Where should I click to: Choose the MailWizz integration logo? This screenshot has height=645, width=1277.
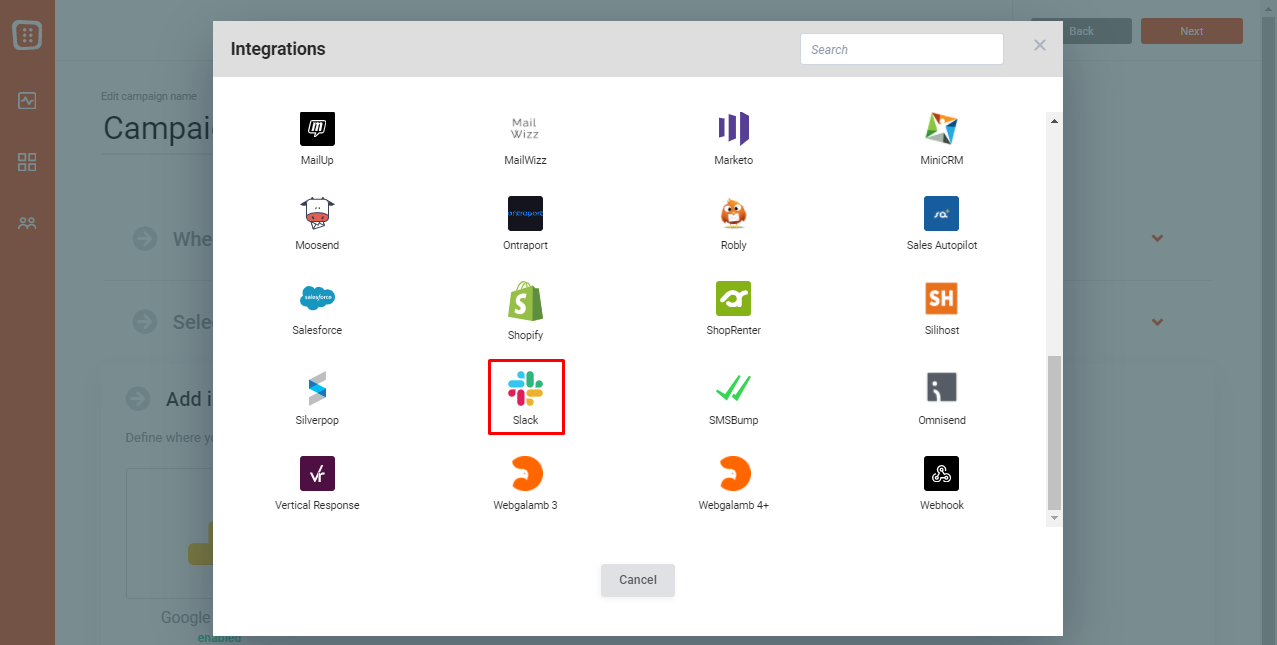click(525, 129)
